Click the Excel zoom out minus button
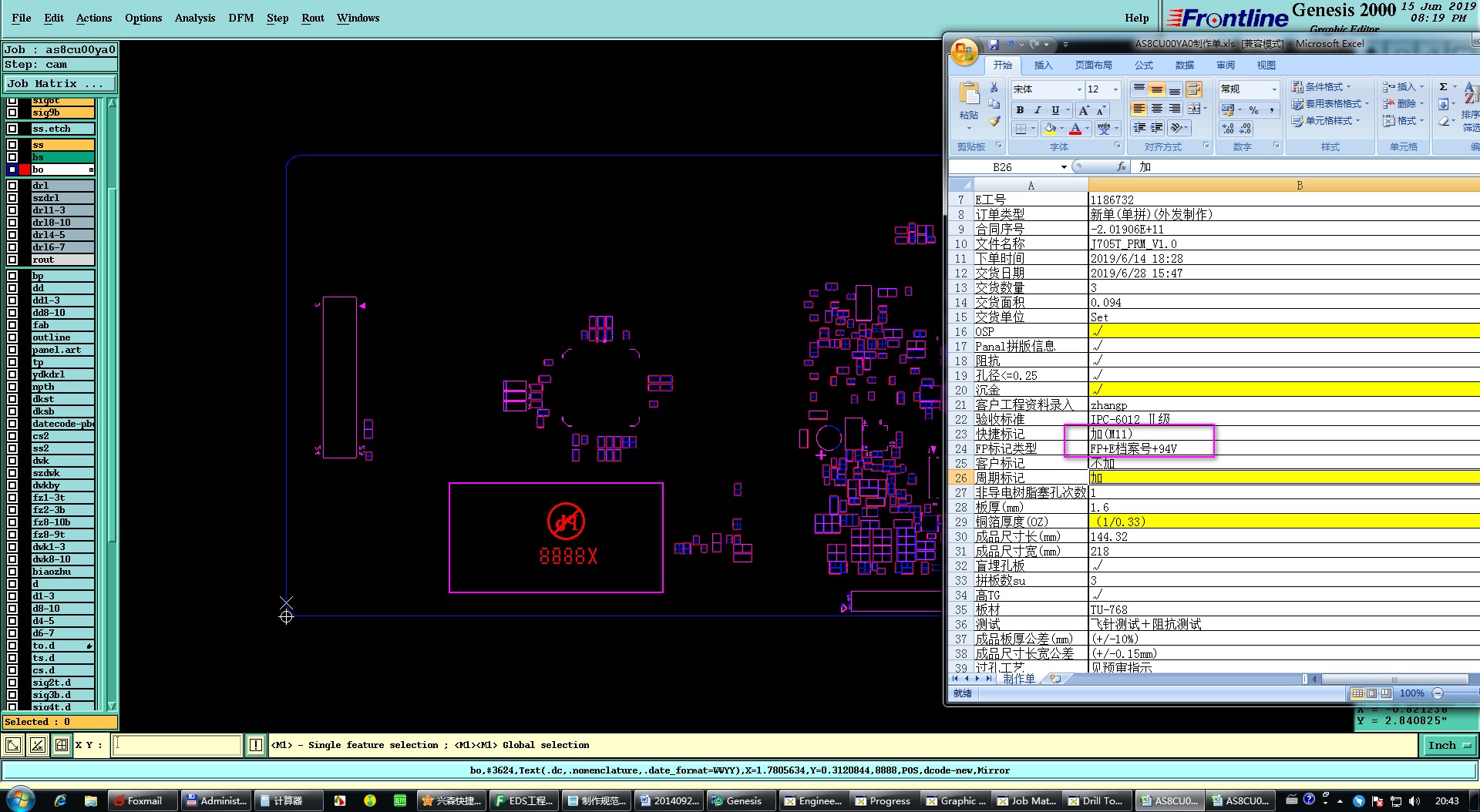Viewport: 1480px width, 812px height. pyautogui.click(x=1438, y=693)
